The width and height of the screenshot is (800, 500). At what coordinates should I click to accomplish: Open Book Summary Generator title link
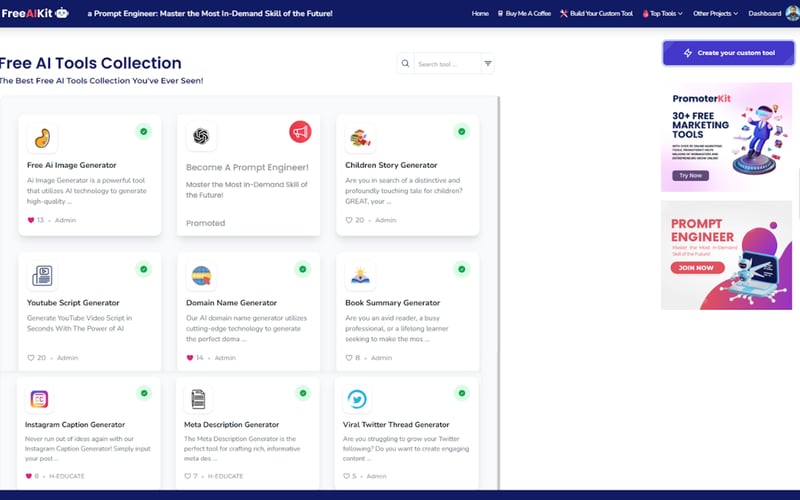click(392, 303)
